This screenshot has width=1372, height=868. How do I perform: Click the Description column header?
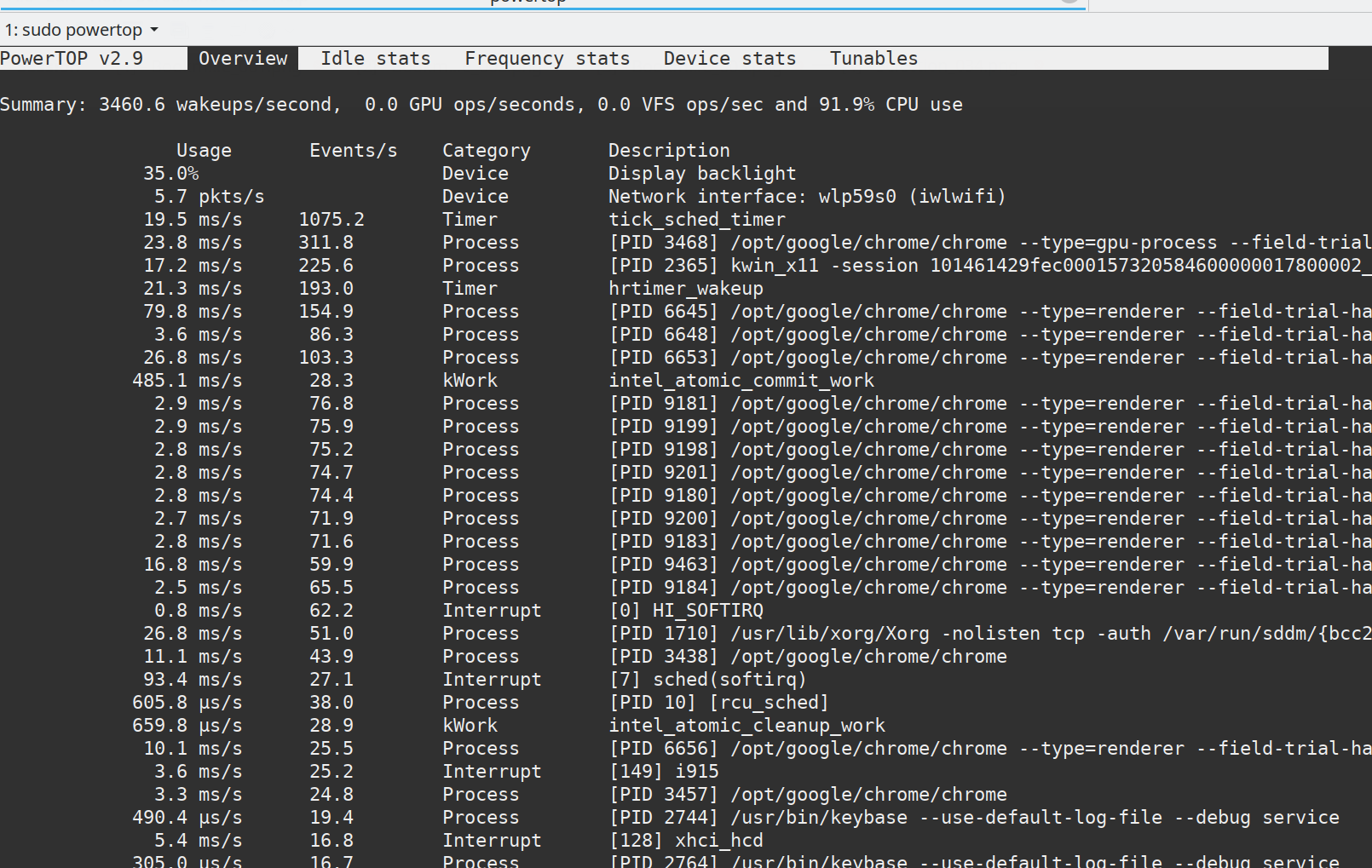click(669, 150)
